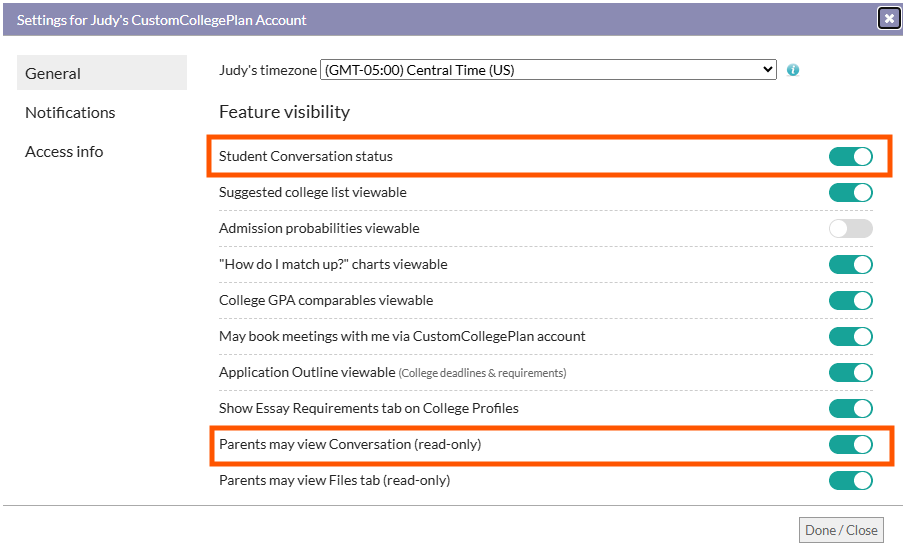The width and height of the screenshot is (906, 558).
Task: Click the timezone dropdown arrow
Action: pos(767,70)
